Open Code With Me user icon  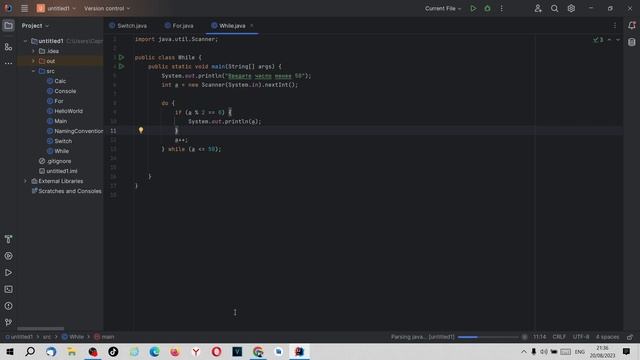(x=538, y=8)
